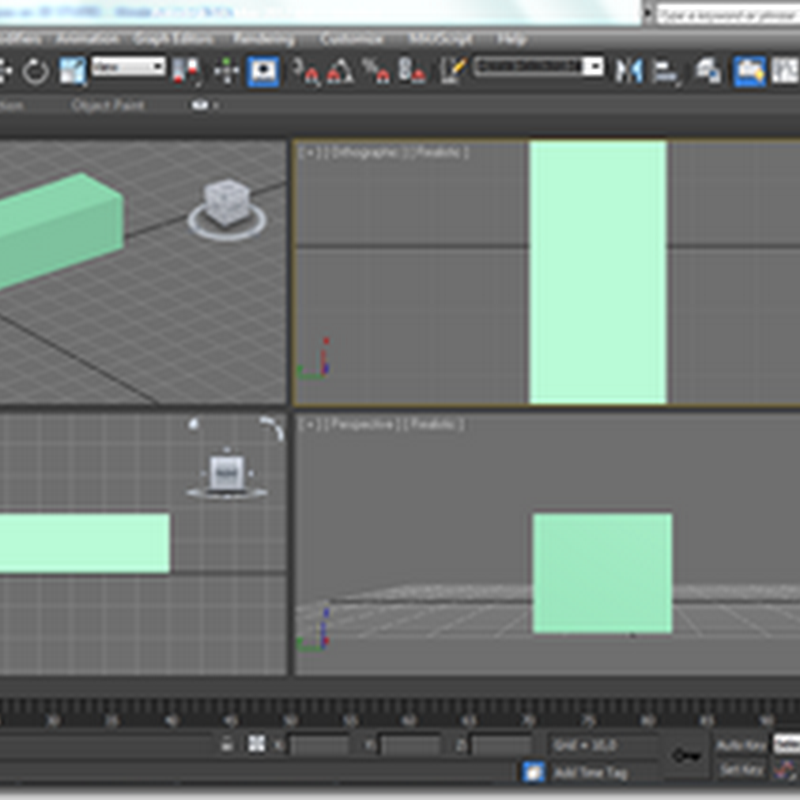The image size is (800, 800).
Task: Open the Orthographic viewport label menu
Action: 364,153
